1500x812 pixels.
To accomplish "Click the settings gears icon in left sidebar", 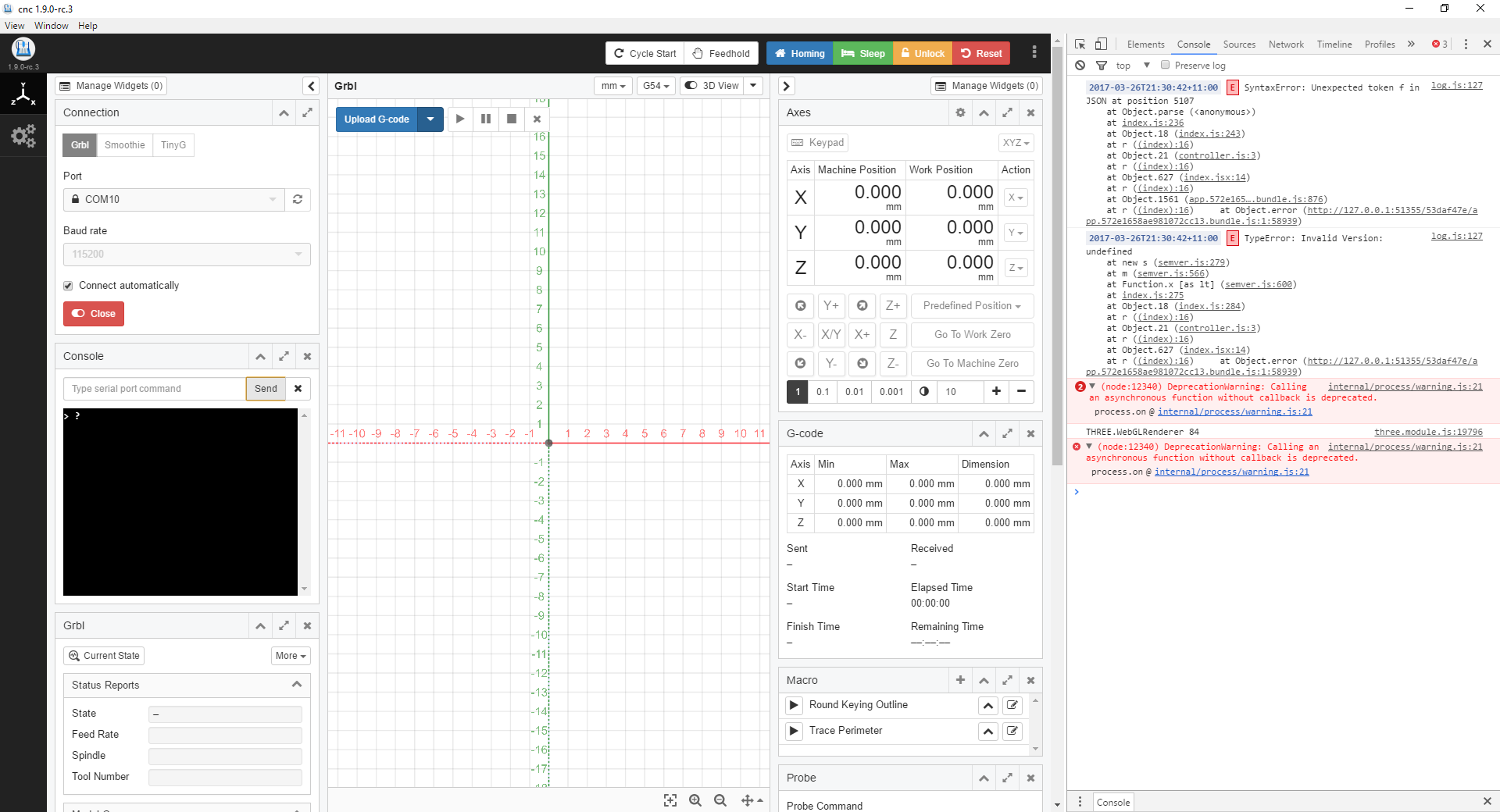I will (23, 136).
